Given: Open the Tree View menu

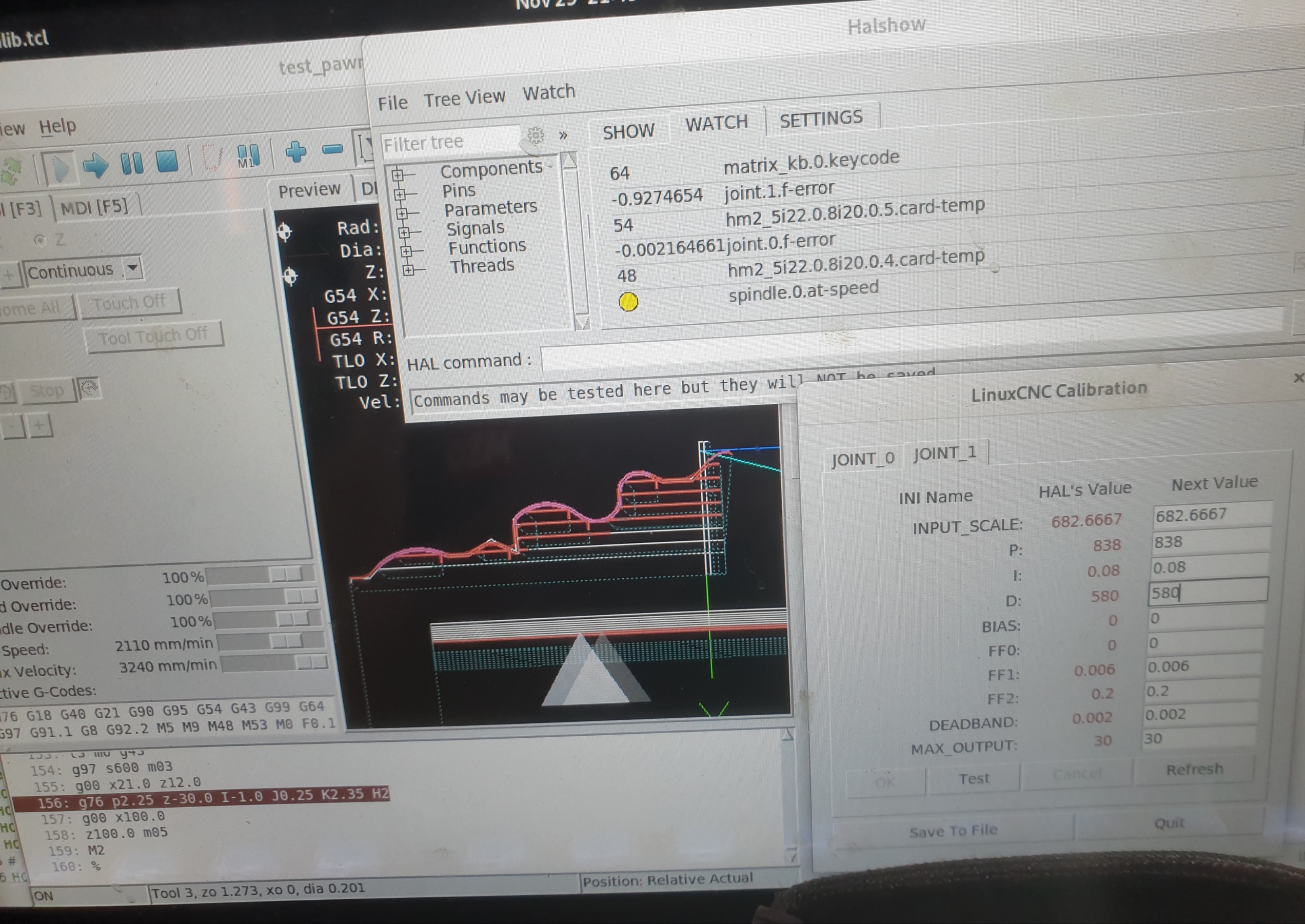Looking at the screenshot, I should click(x=464, y=99).
